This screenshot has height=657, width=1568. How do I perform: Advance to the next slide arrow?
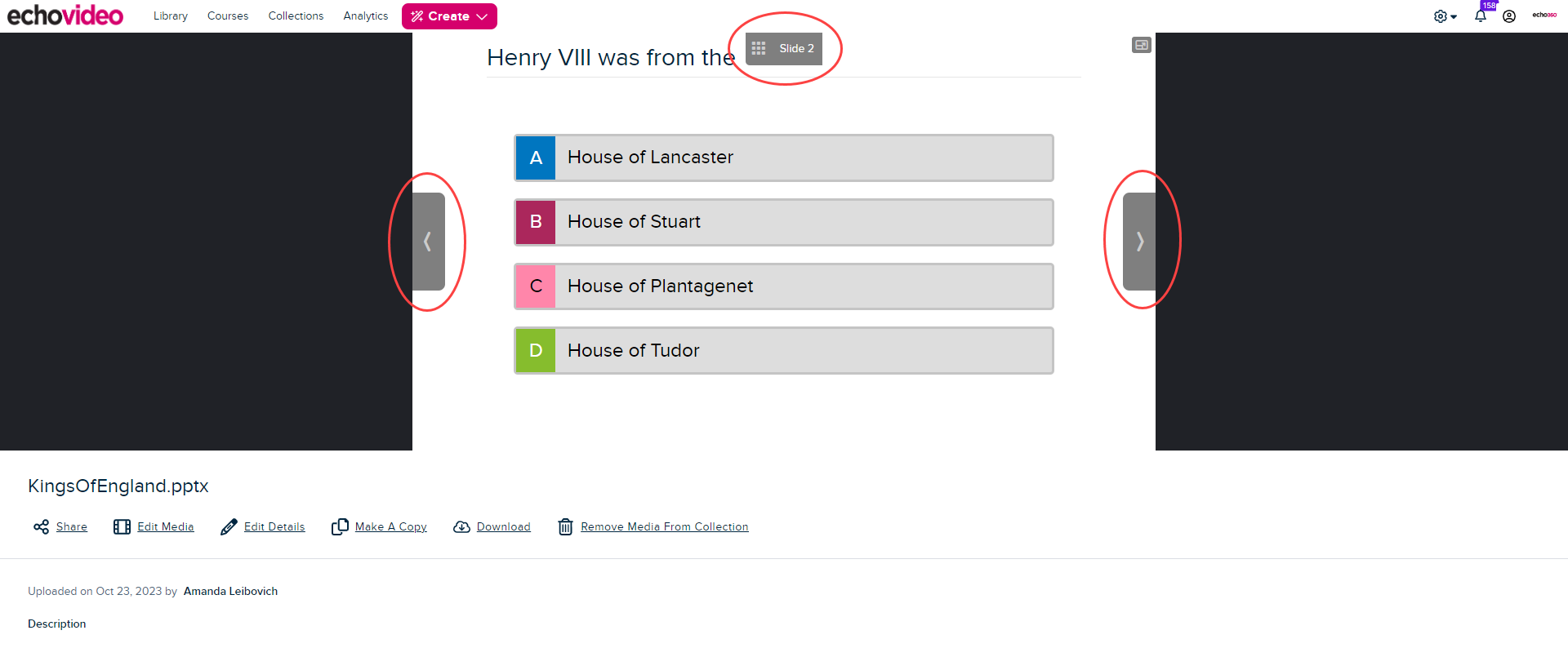1140,242
